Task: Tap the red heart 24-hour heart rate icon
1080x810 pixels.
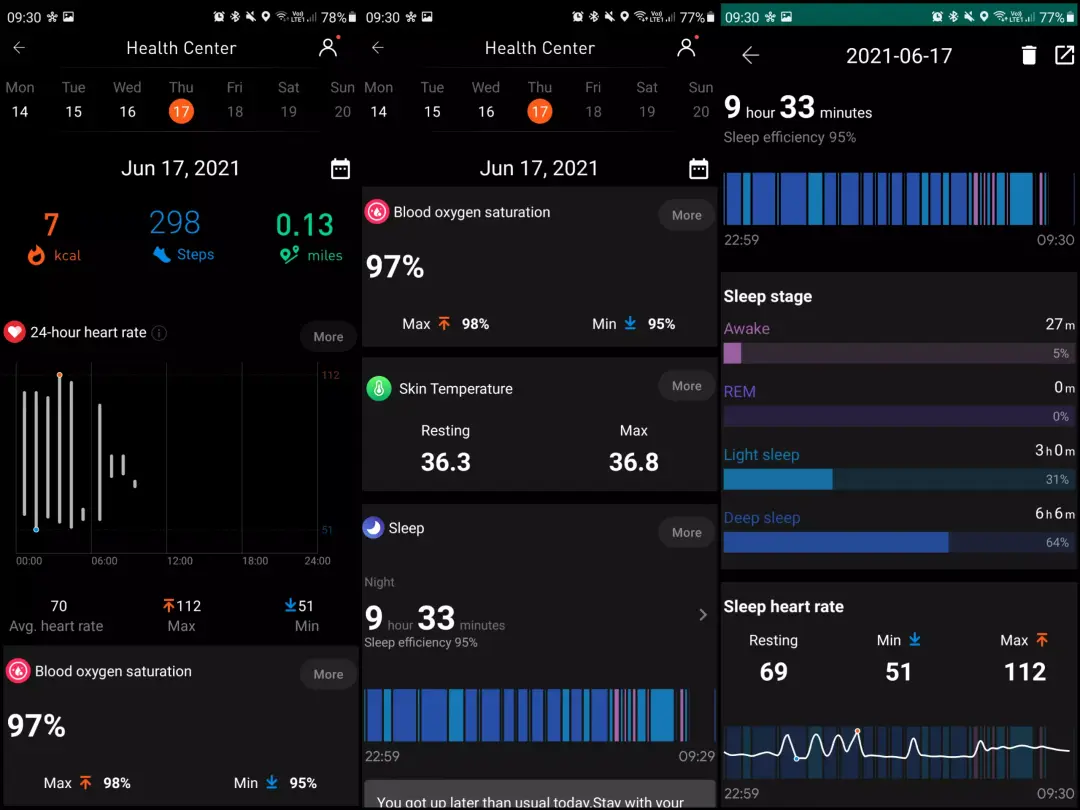Action: pyautogui.click(x=14, y=333)
